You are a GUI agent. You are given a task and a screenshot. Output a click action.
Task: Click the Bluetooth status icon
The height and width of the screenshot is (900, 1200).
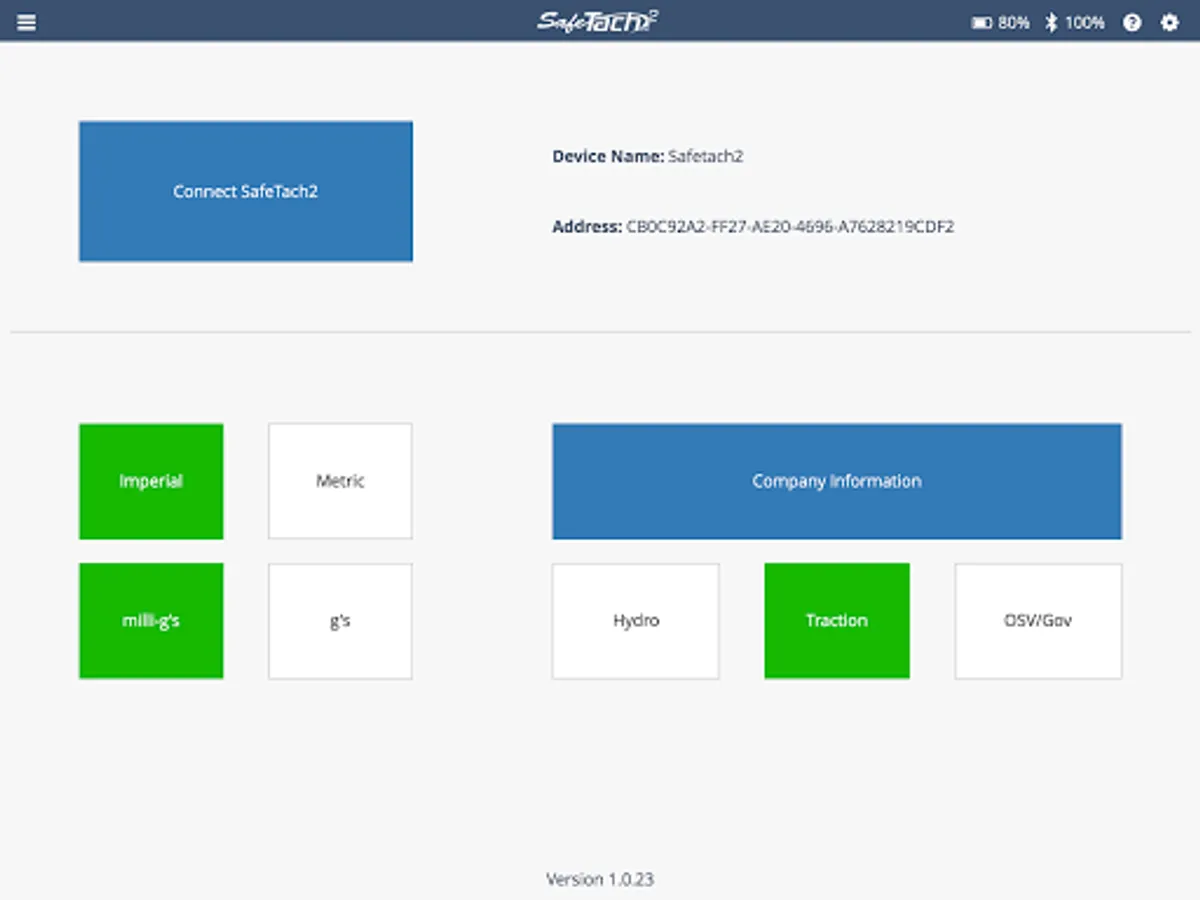click(x=1051, y=22)
